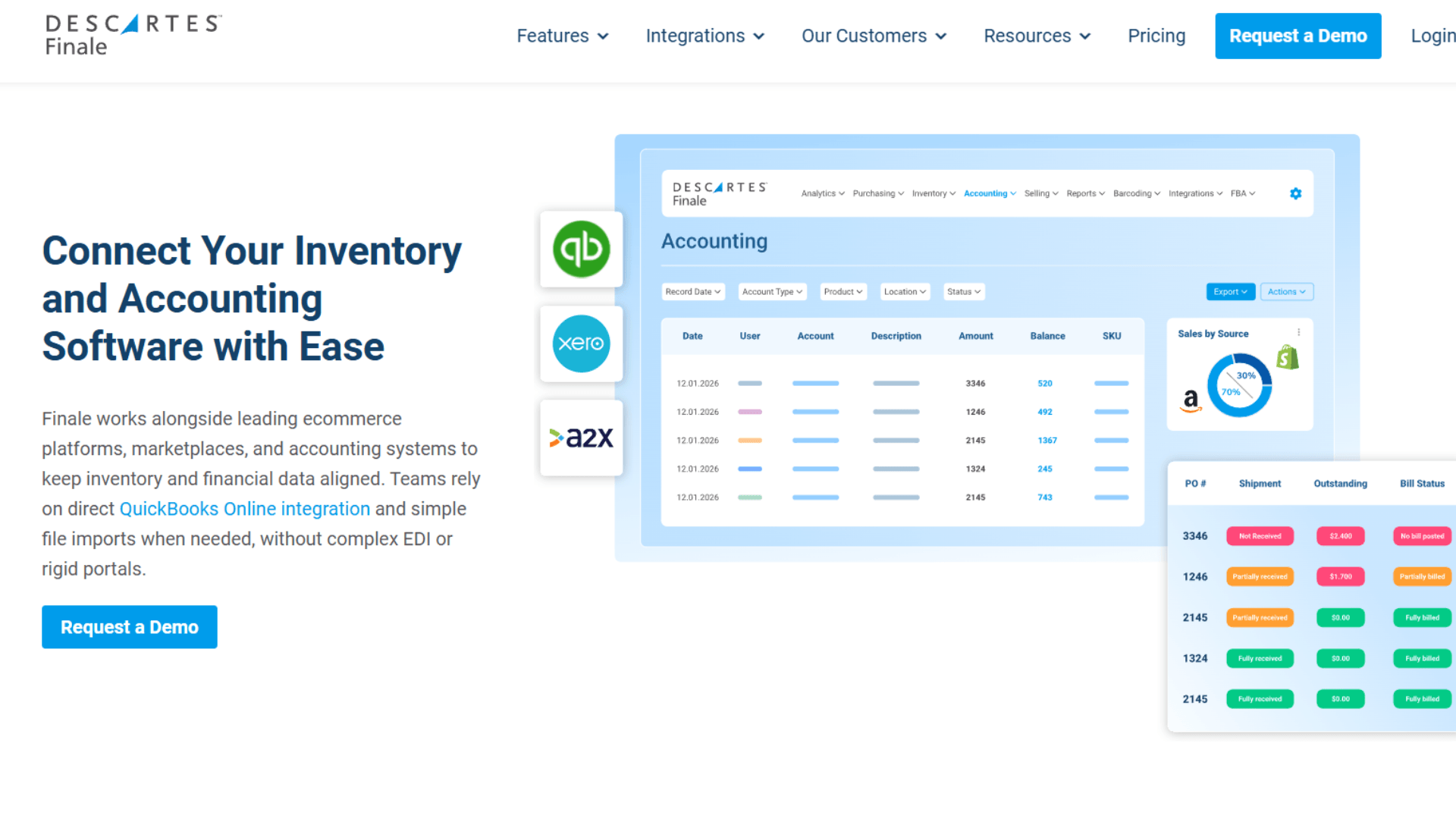Click balance value 1367
The image size is (1456, 819).
pos(1047,441)
